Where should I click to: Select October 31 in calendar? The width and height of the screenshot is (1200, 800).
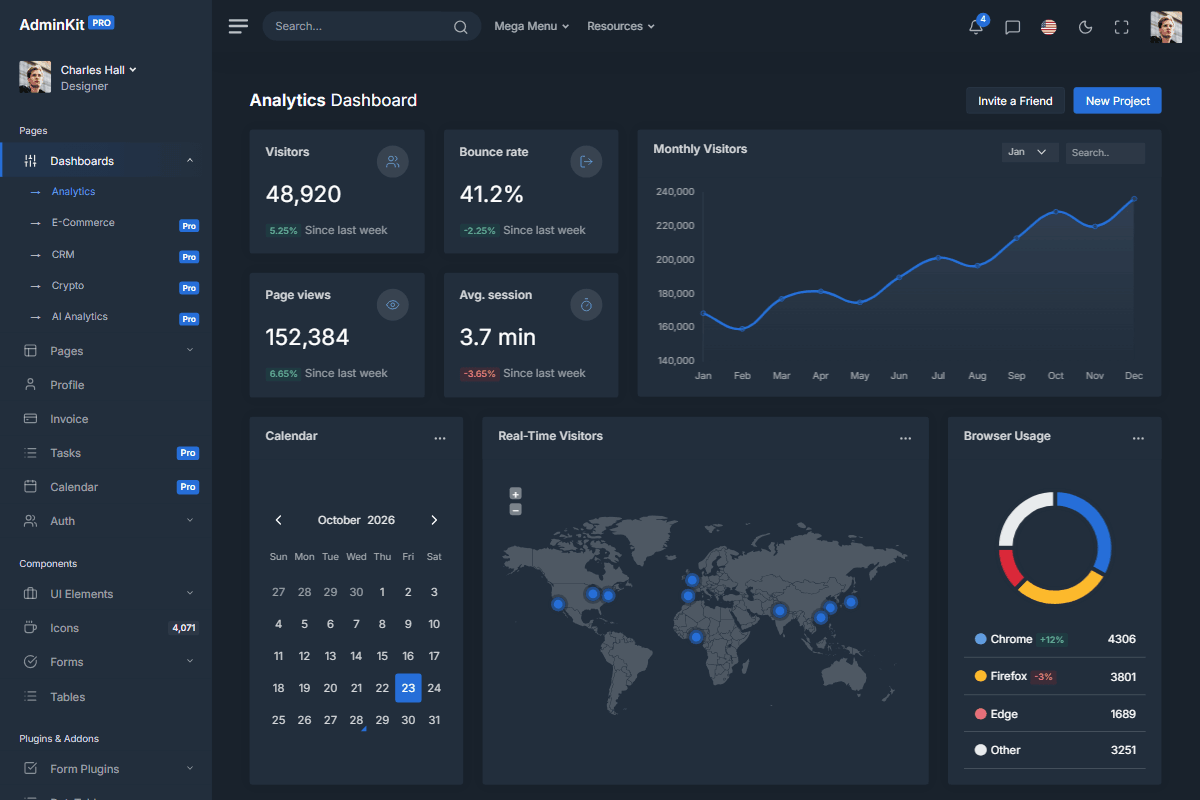[434, 720]
